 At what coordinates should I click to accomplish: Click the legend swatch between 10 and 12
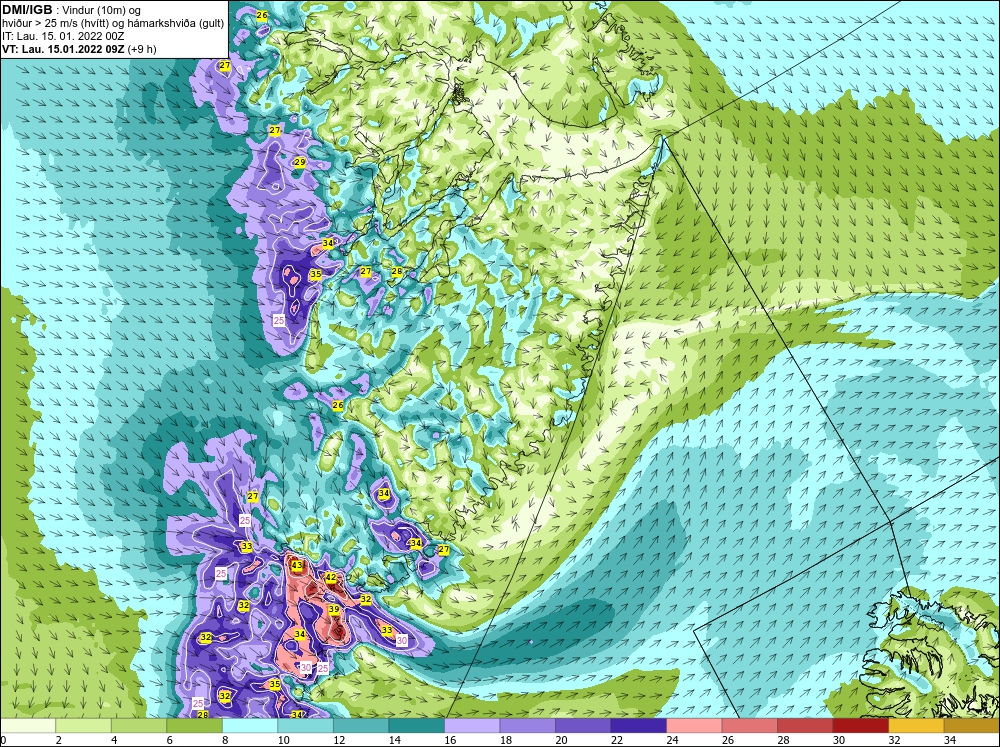[x=305, y=726]
